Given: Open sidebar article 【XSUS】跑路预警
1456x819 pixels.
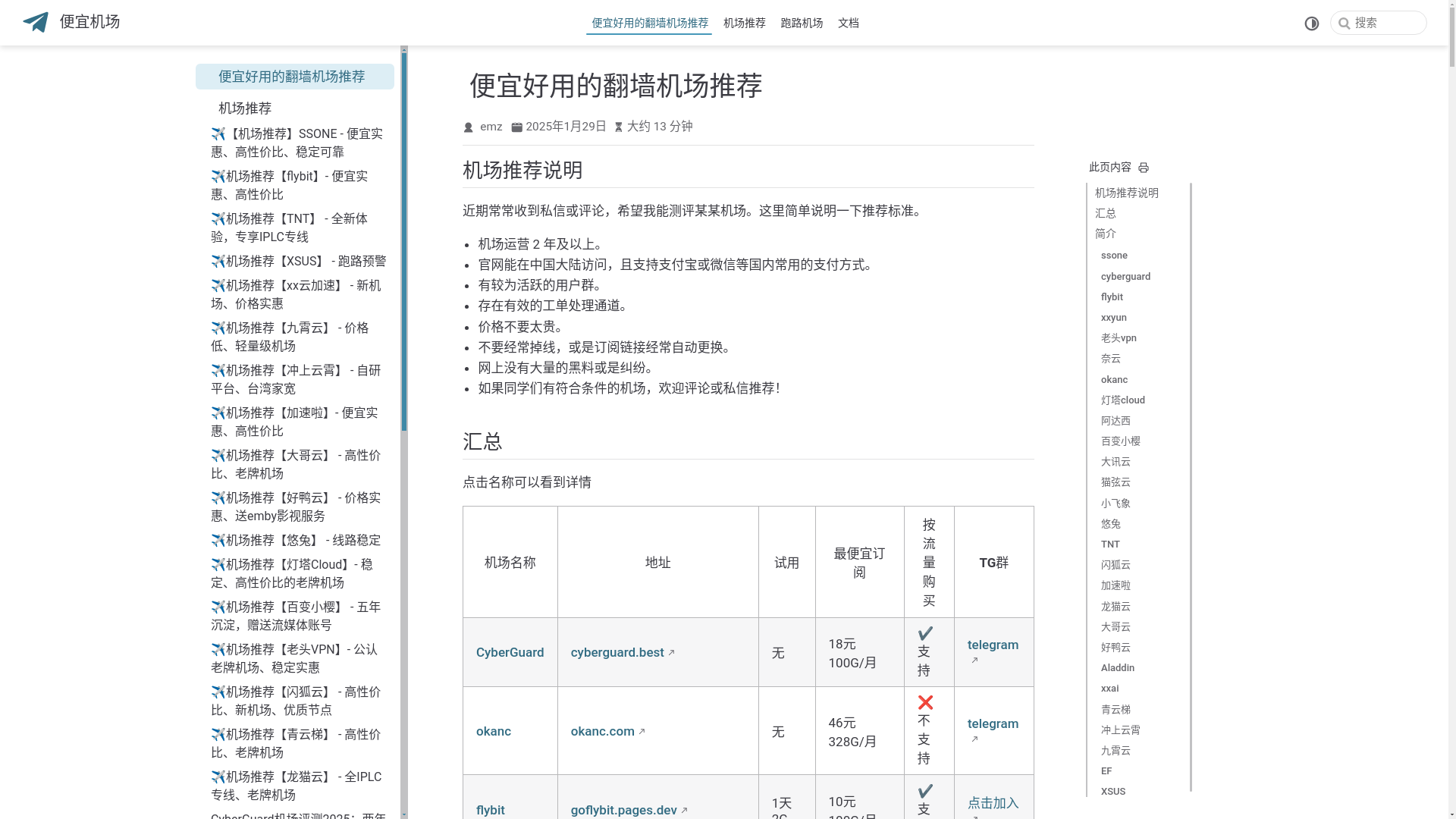Looking at the screenshot, I should [299, 261].
